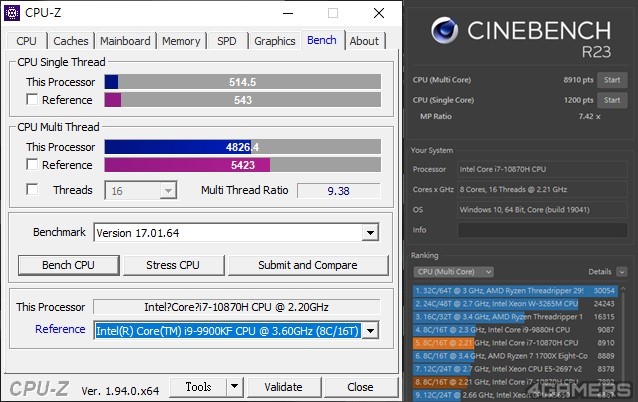Go to the Mainboard tab

(125, 41)
